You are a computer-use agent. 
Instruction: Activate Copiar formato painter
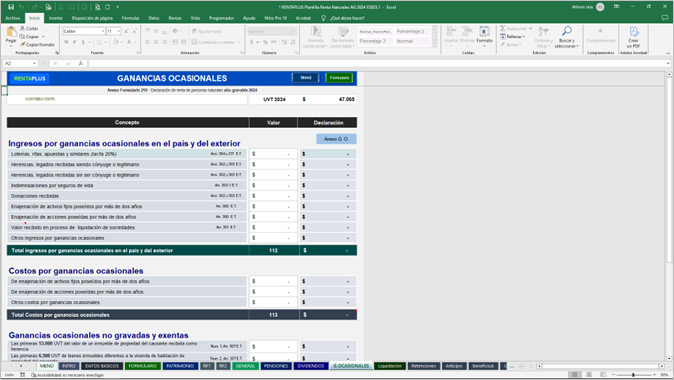(37, 44)
